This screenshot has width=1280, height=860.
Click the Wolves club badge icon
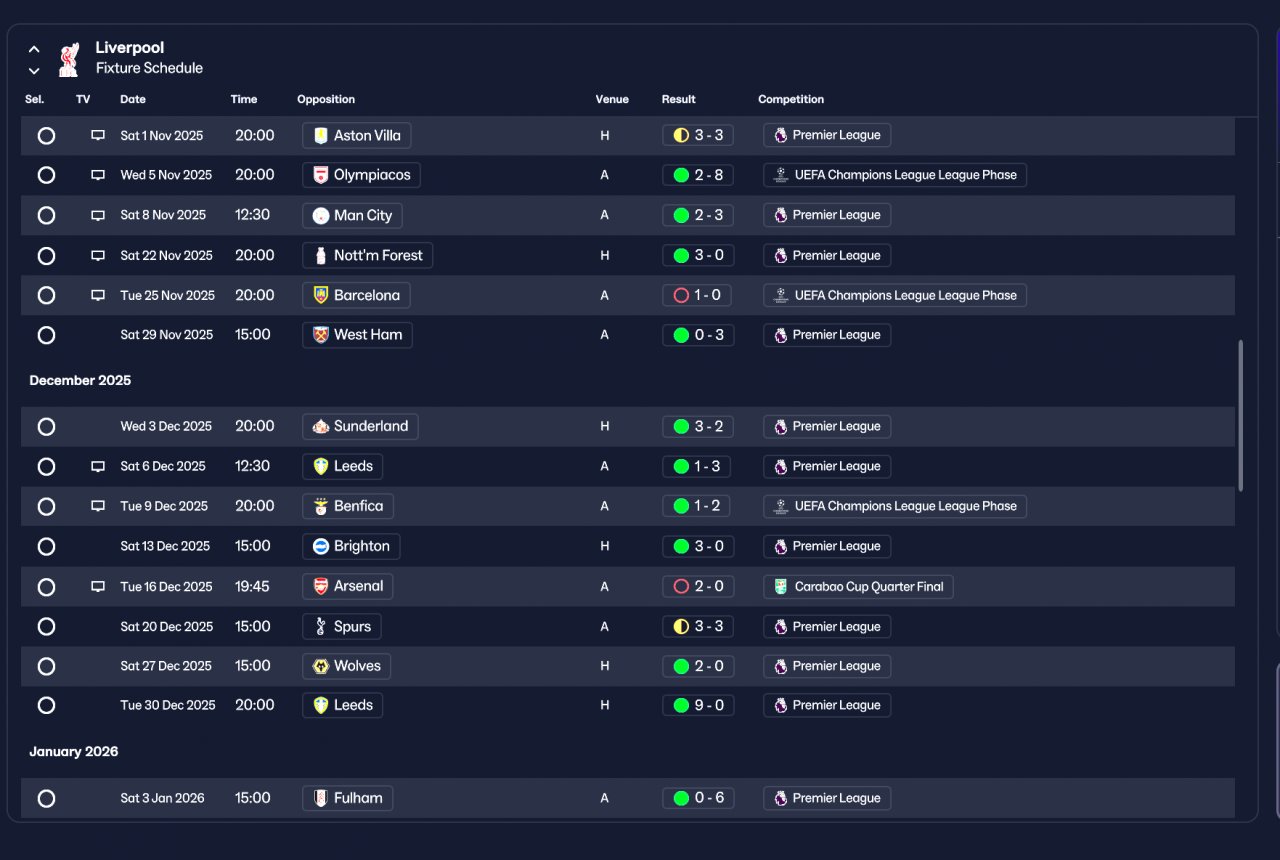[x=321, y=666]
